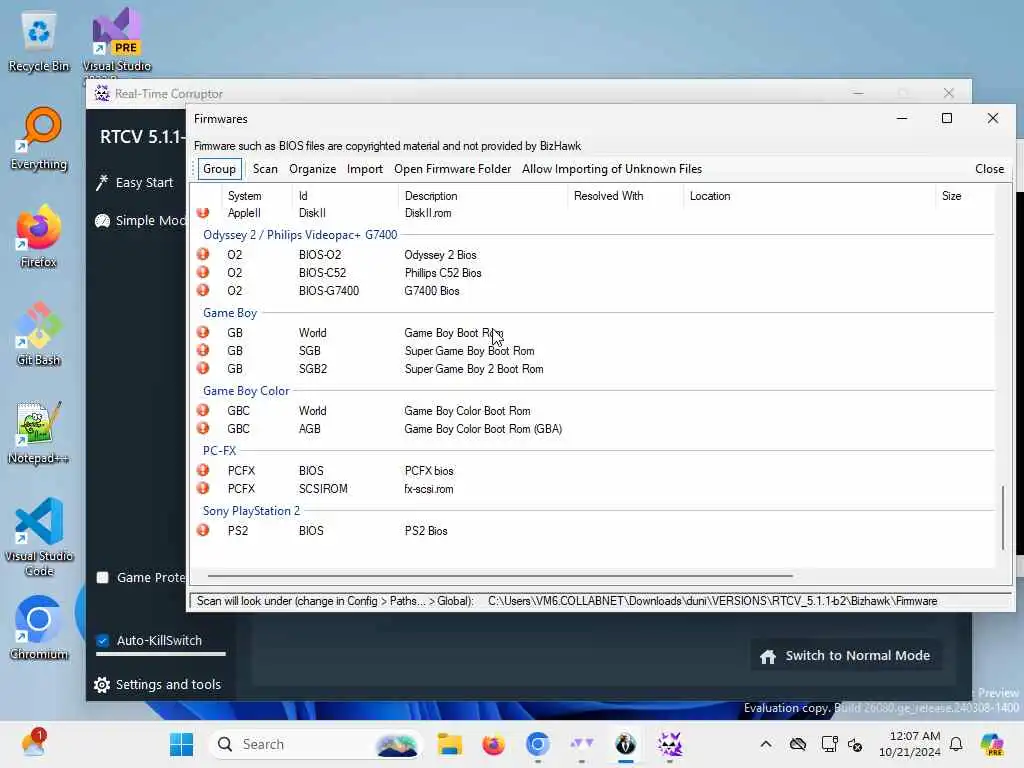Show hidden system tray icons

click(766, 744)
